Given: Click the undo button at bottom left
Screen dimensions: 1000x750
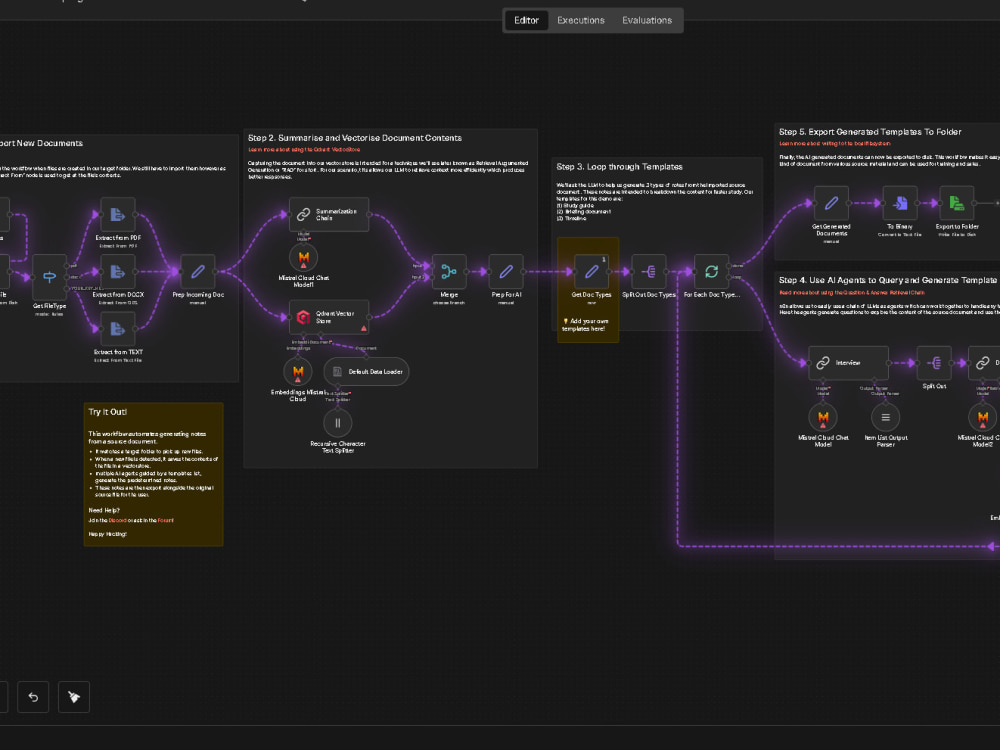Looking at the screenshot, I should [33, 697].
